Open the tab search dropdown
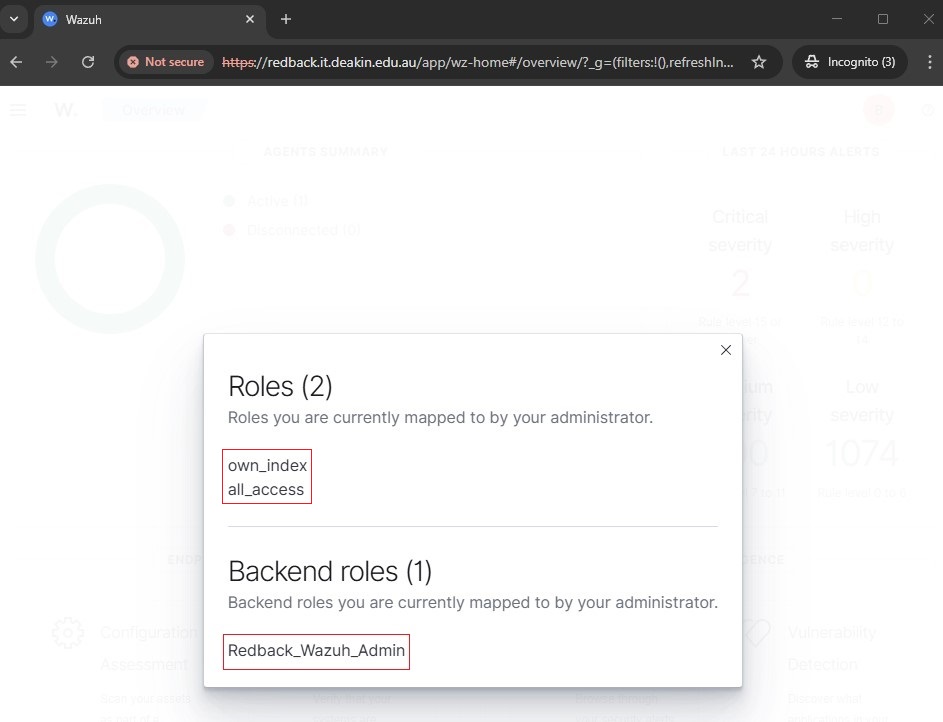The height and width of the screenshot is (722, 943). tap(14, 19)
